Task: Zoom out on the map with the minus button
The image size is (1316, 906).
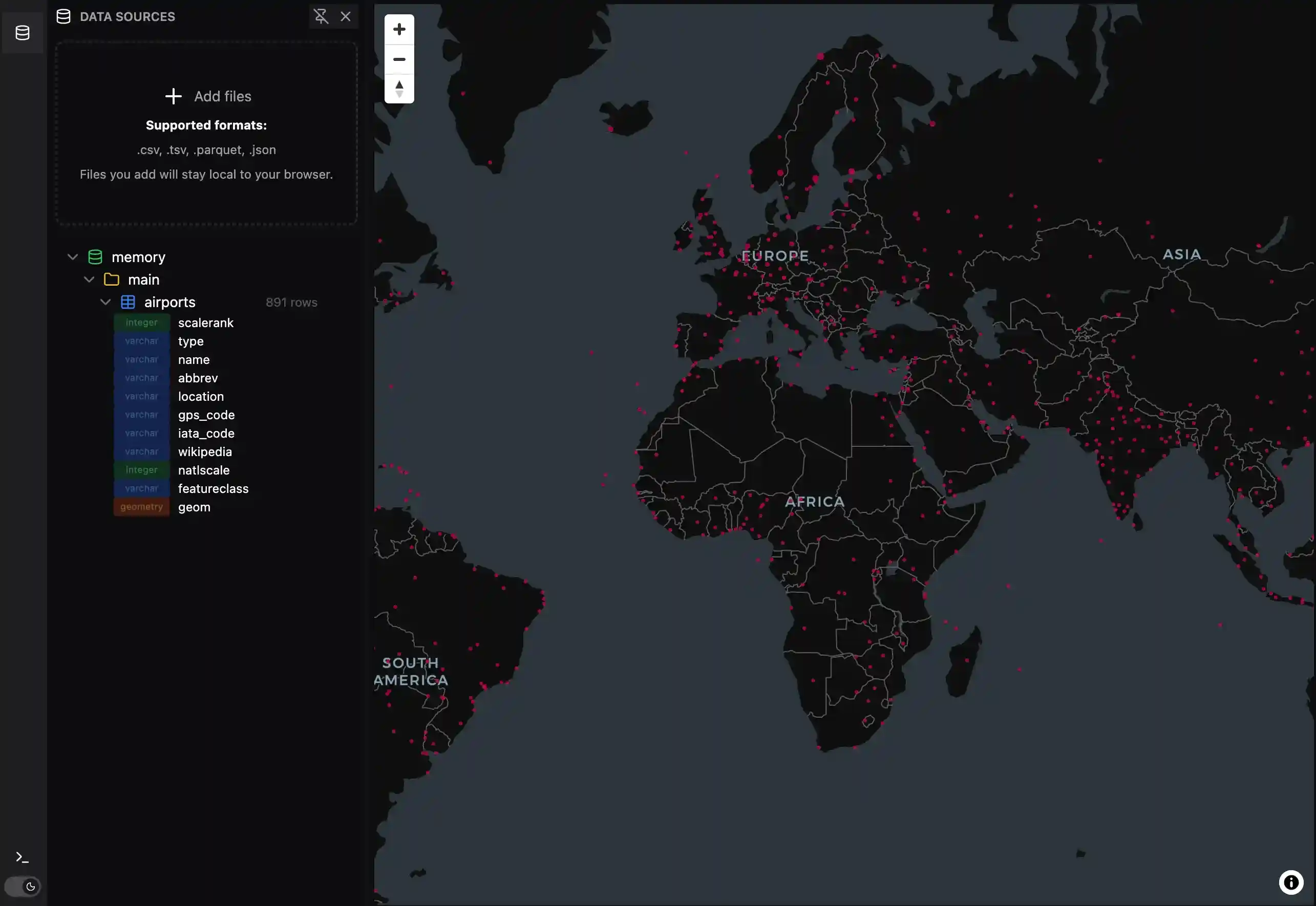Action: click(399, 59)
